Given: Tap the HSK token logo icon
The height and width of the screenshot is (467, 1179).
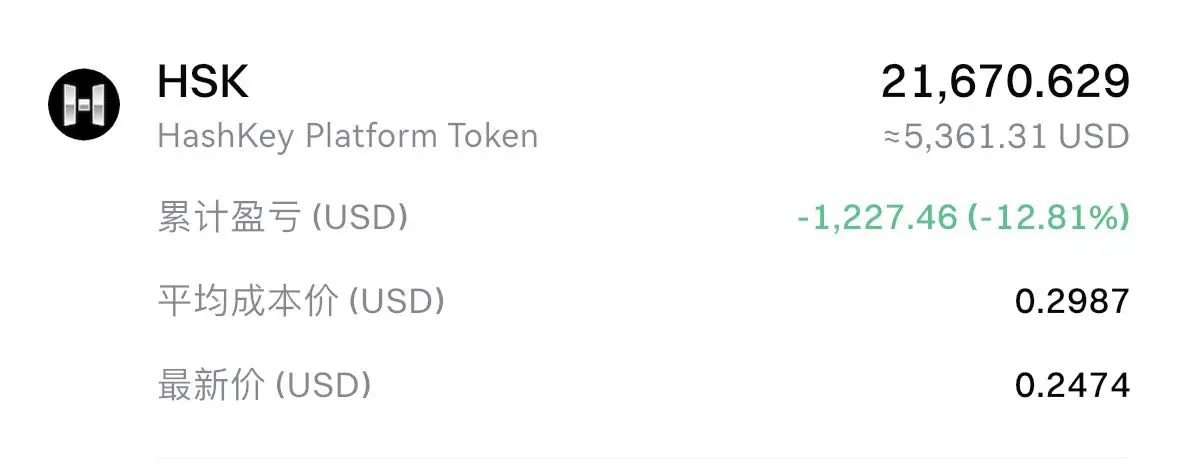Looking at the screenshot, I should point(83,104).
